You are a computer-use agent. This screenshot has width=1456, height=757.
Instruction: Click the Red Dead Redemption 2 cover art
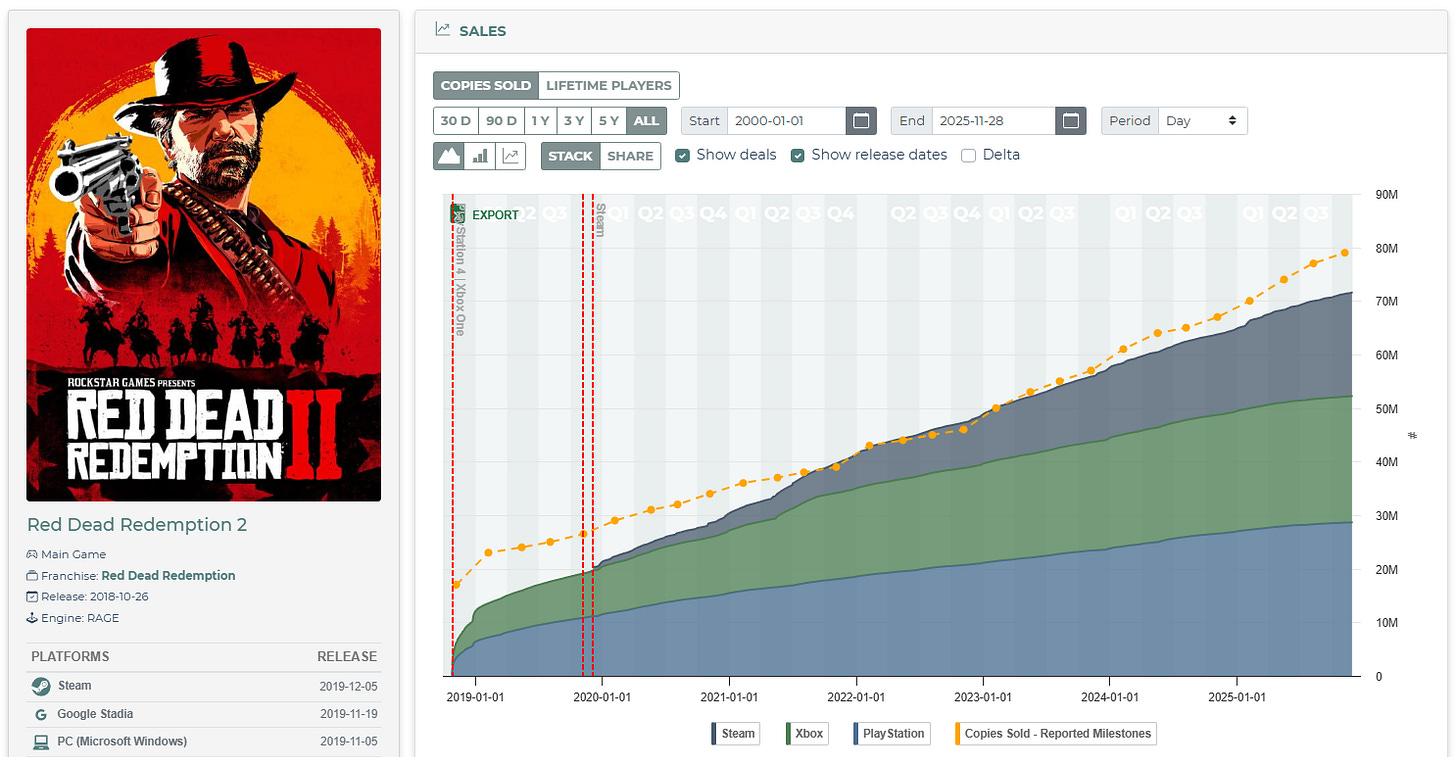tap(204, 265)
